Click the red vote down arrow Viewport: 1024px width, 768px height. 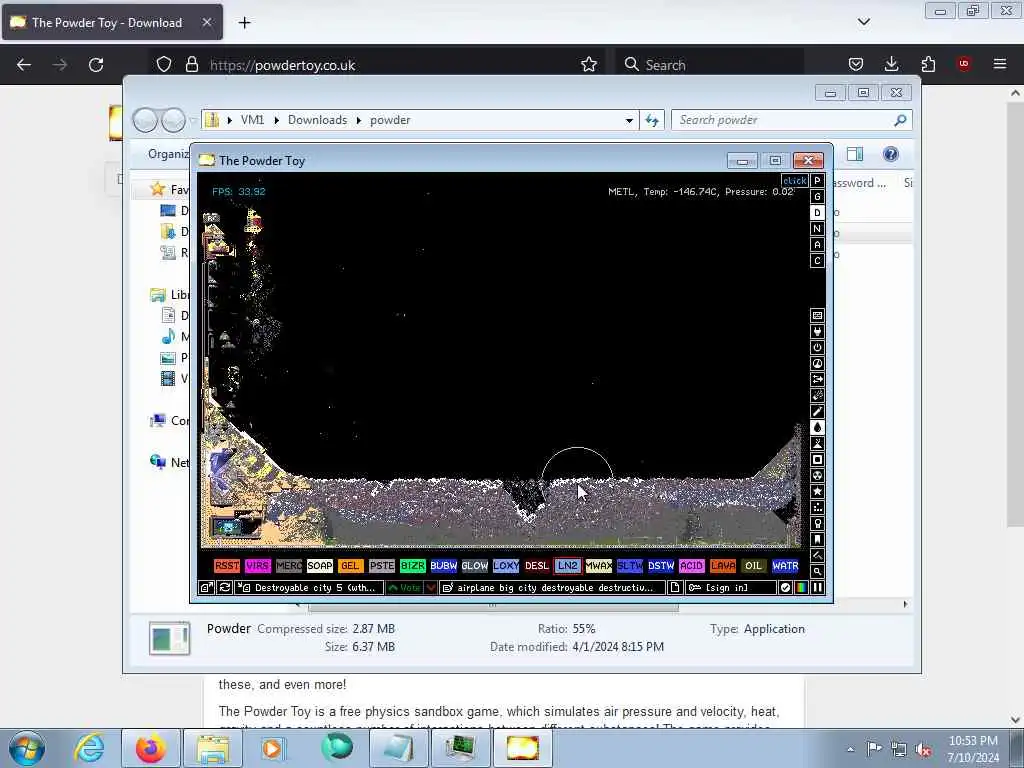(x=431, y=588)
